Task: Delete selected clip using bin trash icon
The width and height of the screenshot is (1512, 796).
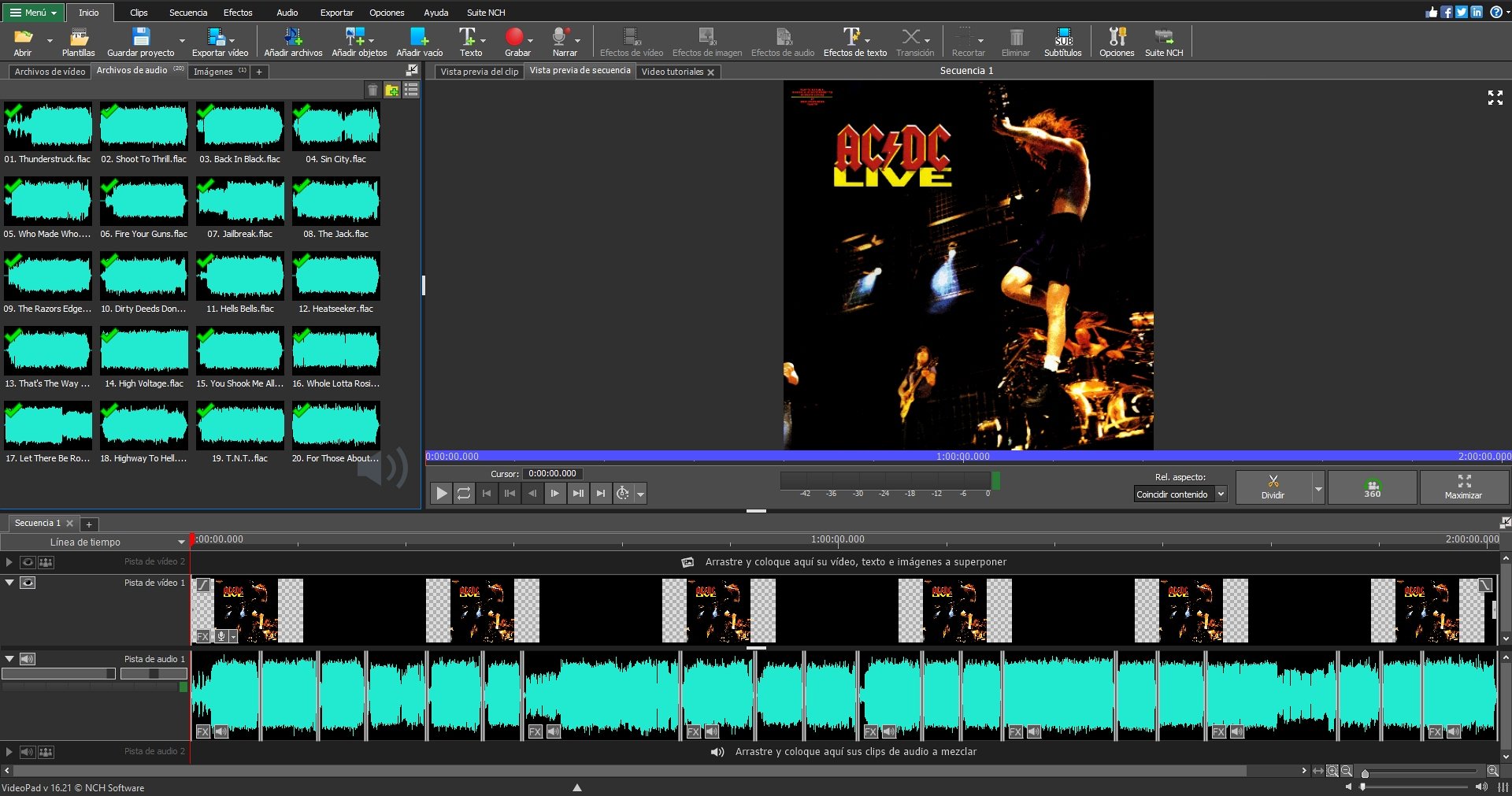Action: (373, 90)
